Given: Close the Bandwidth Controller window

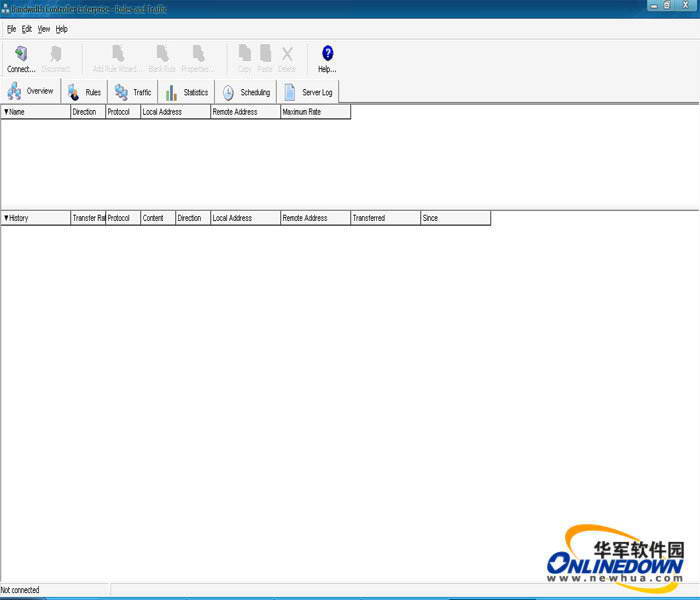Looking at the screenshot, I should [x=686, y=5].
